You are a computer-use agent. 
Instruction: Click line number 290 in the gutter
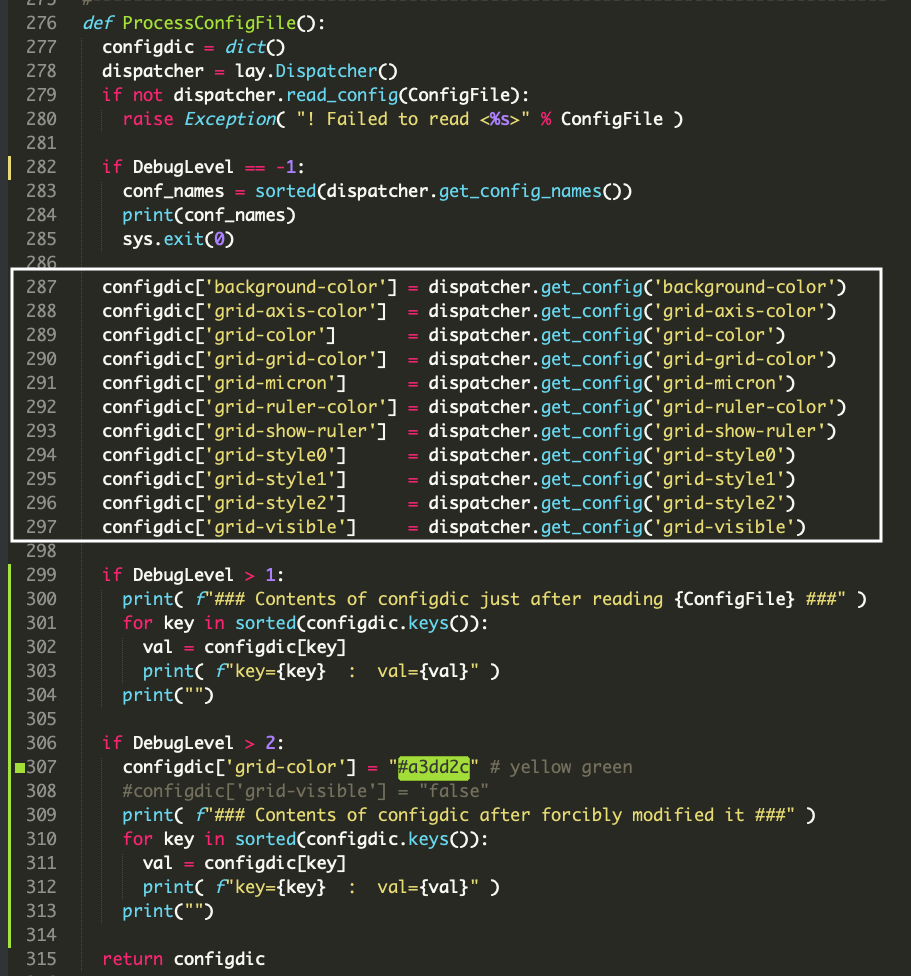[41, 359]
